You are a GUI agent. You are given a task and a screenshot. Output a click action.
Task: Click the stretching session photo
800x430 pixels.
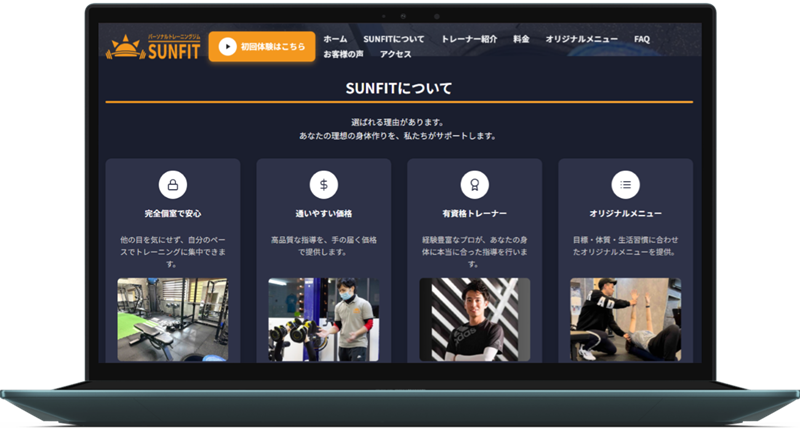point(626,319)
